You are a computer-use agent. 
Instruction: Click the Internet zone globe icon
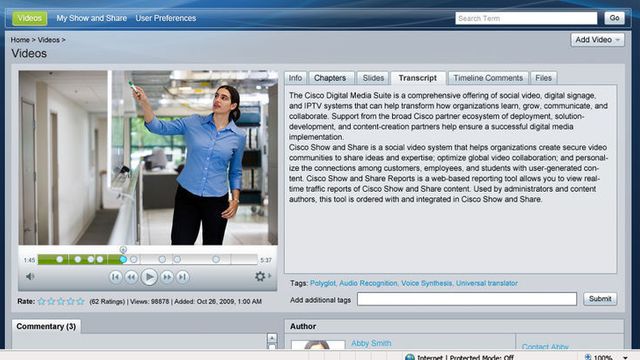pyautogui.click(x=410, y=357)
